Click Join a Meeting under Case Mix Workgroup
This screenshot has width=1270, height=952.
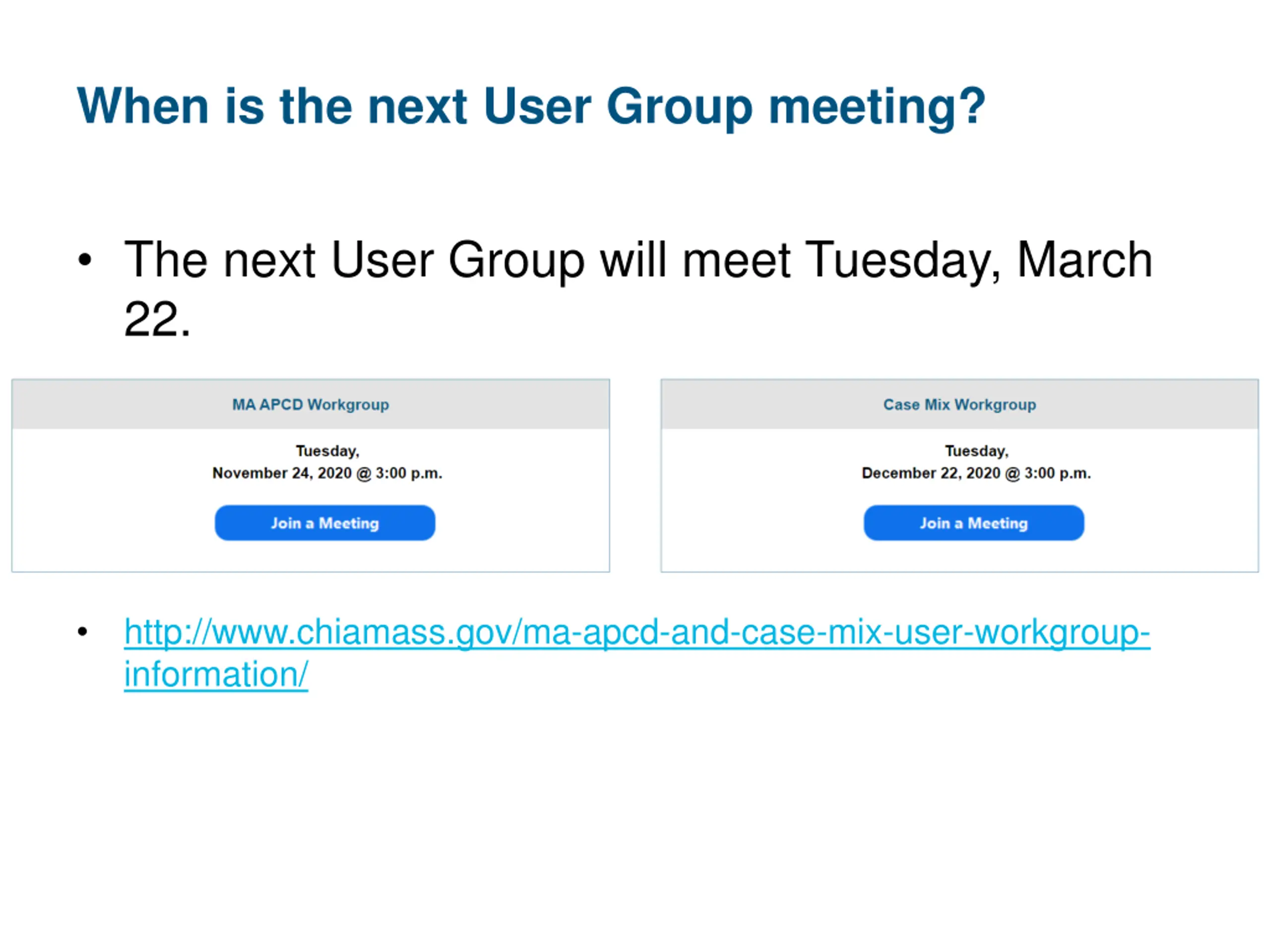click(973, 523)
